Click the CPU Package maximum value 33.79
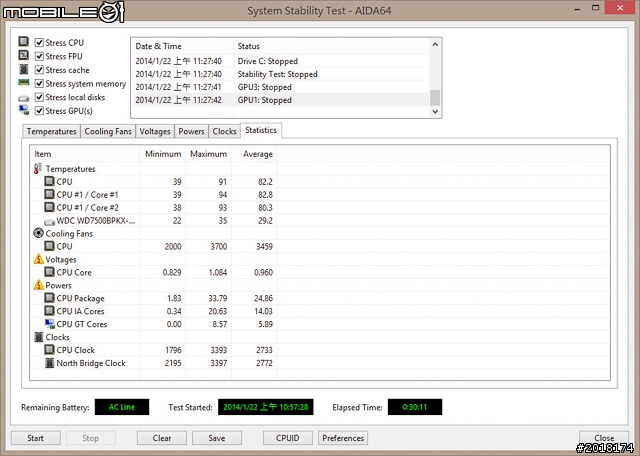Screen dimensions: 640x456 tap(218, 298)
